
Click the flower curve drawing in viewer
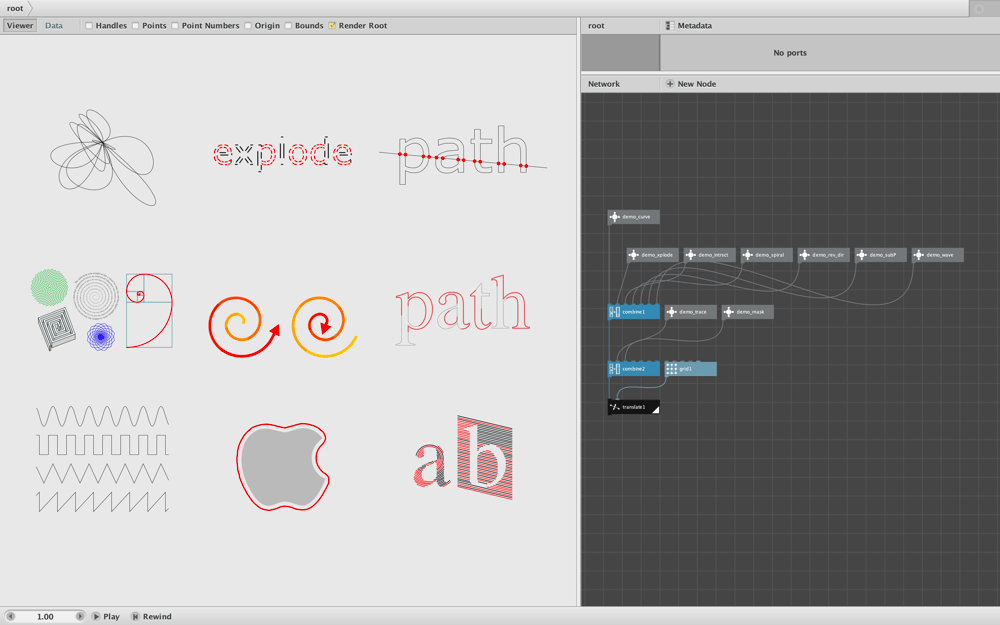pos(103,158)
